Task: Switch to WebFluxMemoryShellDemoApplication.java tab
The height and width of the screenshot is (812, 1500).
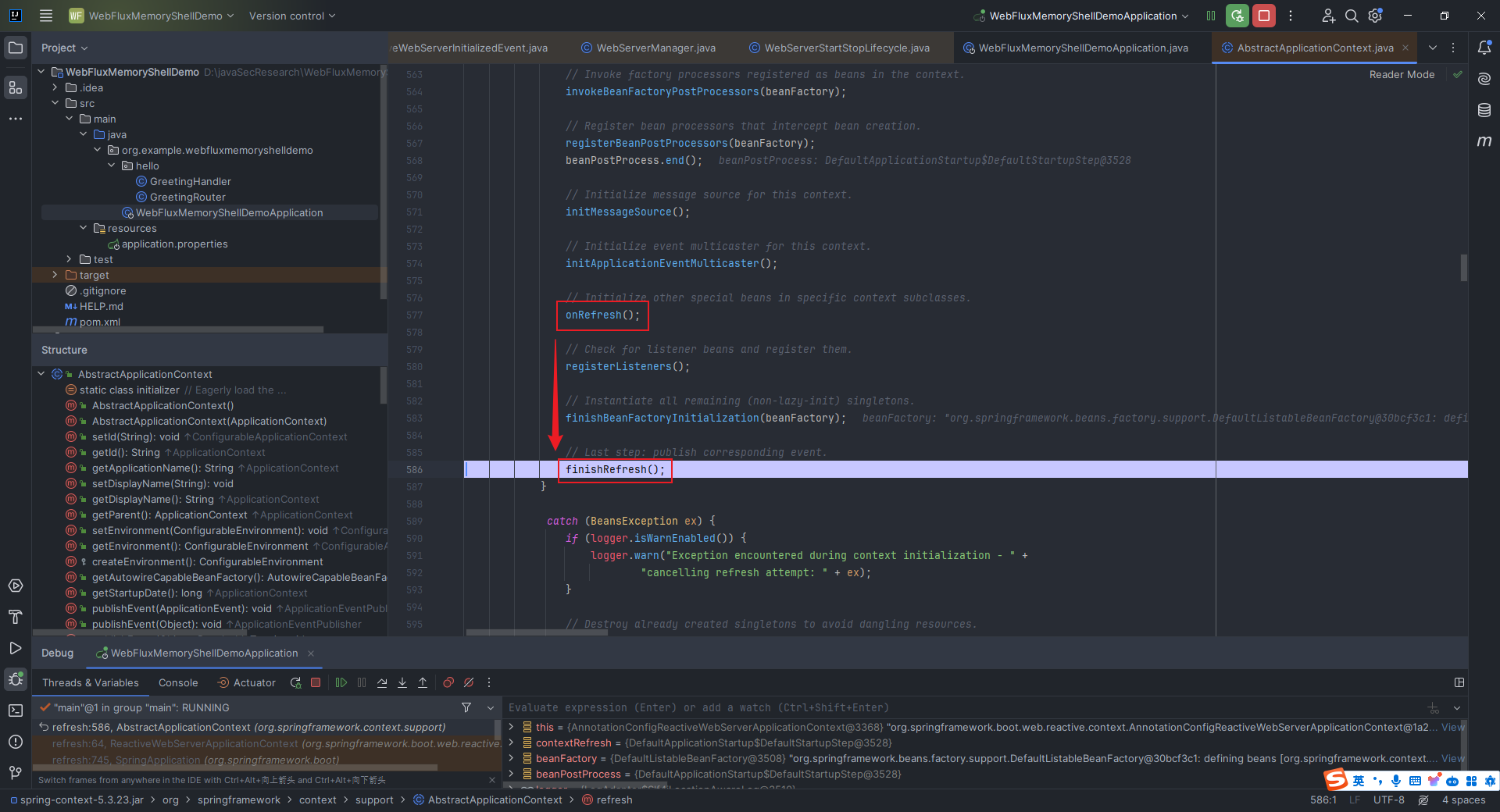Action: (x=1077, y=48)
